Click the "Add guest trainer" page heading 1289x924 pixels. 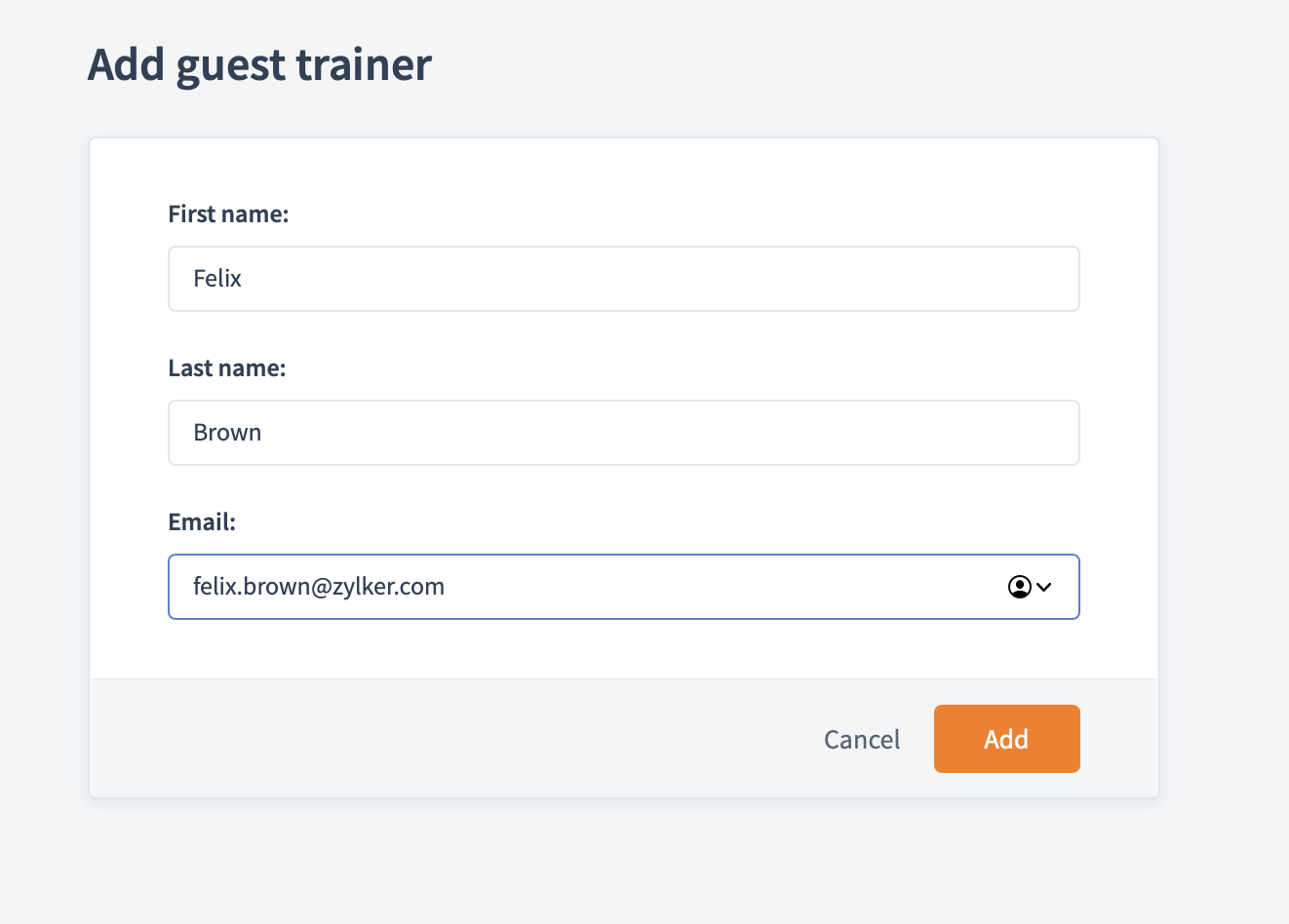click(259, 65)
